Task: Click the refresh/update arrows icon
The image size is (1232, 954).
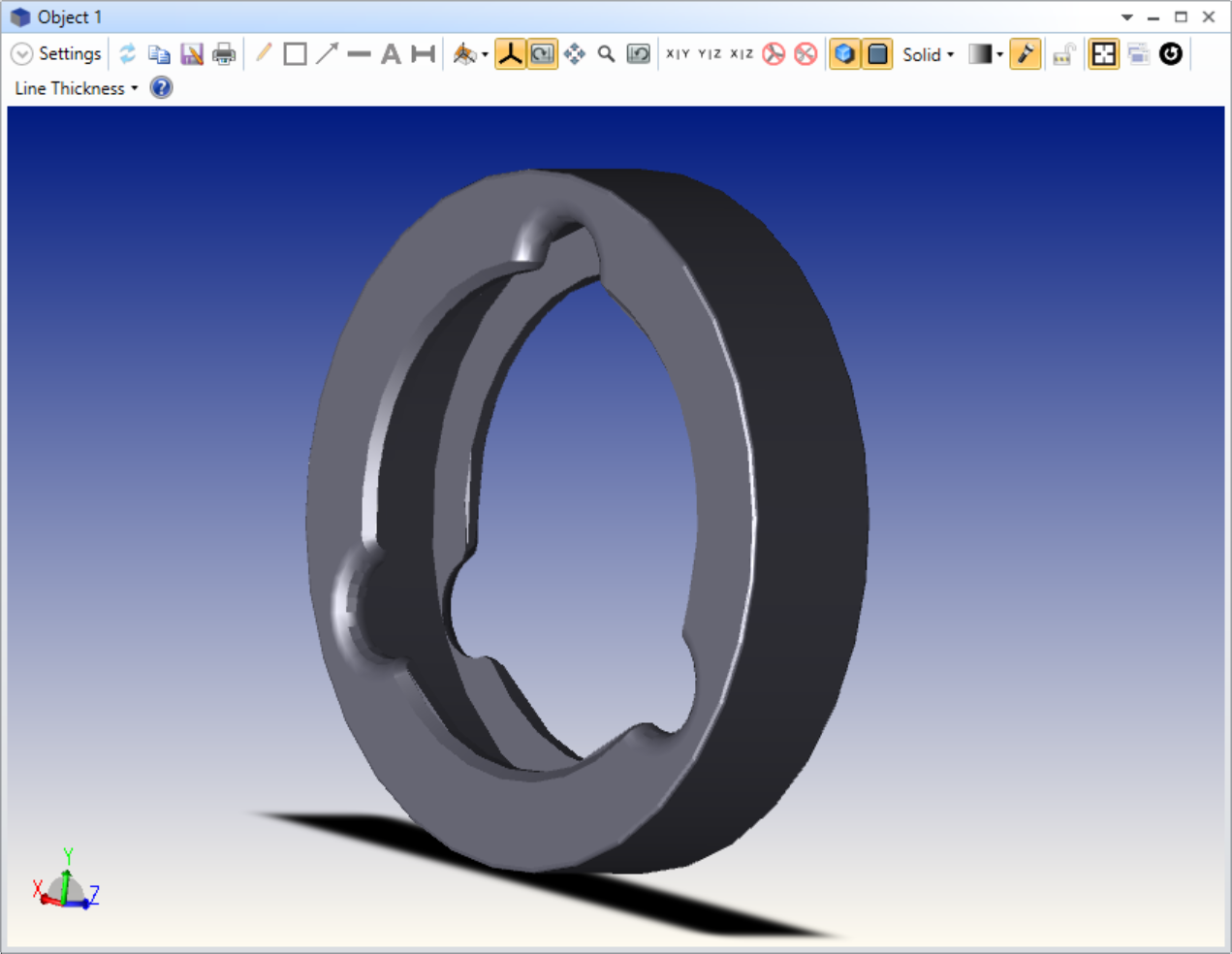Action: point(127,54)
